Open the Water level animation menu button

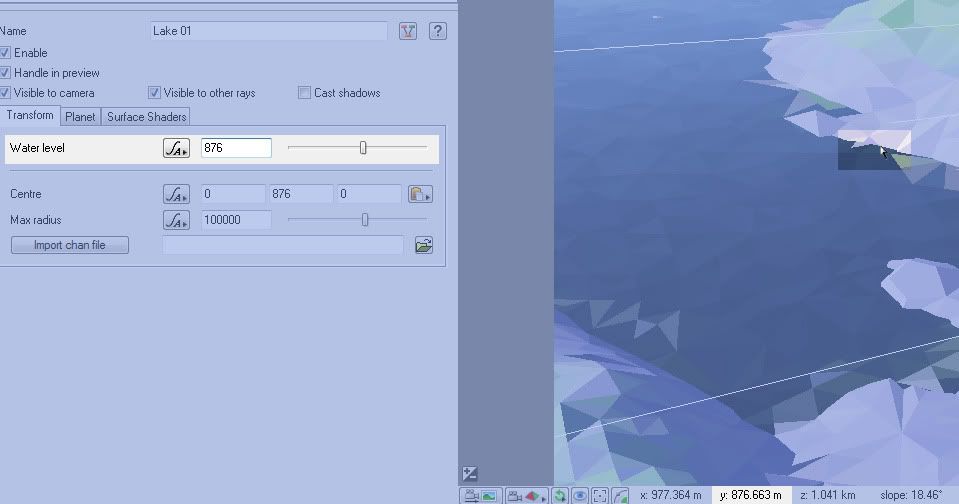click(176, 148)
